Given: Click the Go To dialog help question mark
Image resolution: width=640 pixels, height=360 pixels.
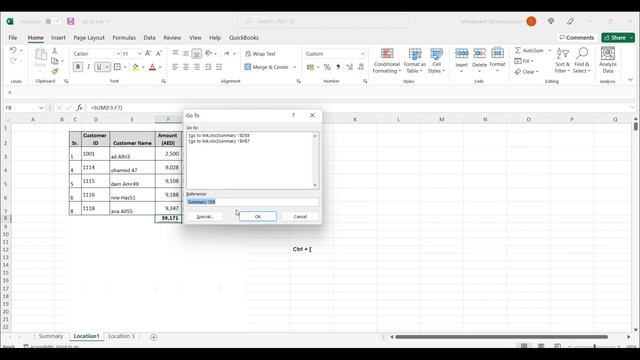Looking at the screenshot, I should [293, 116].
